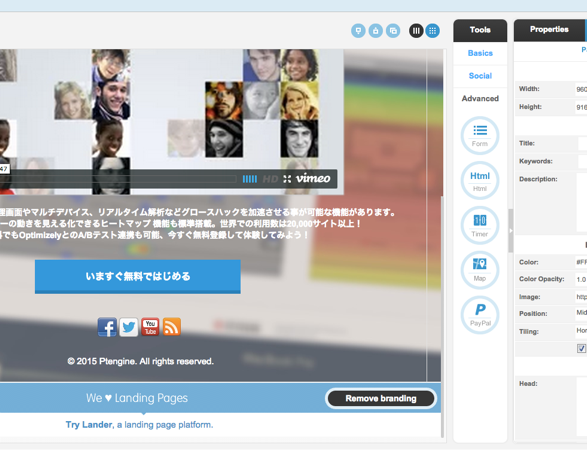The image size is (587, 450).
Task: Click the paragraph line mentioning Optimizely
Action: (154, 235)
